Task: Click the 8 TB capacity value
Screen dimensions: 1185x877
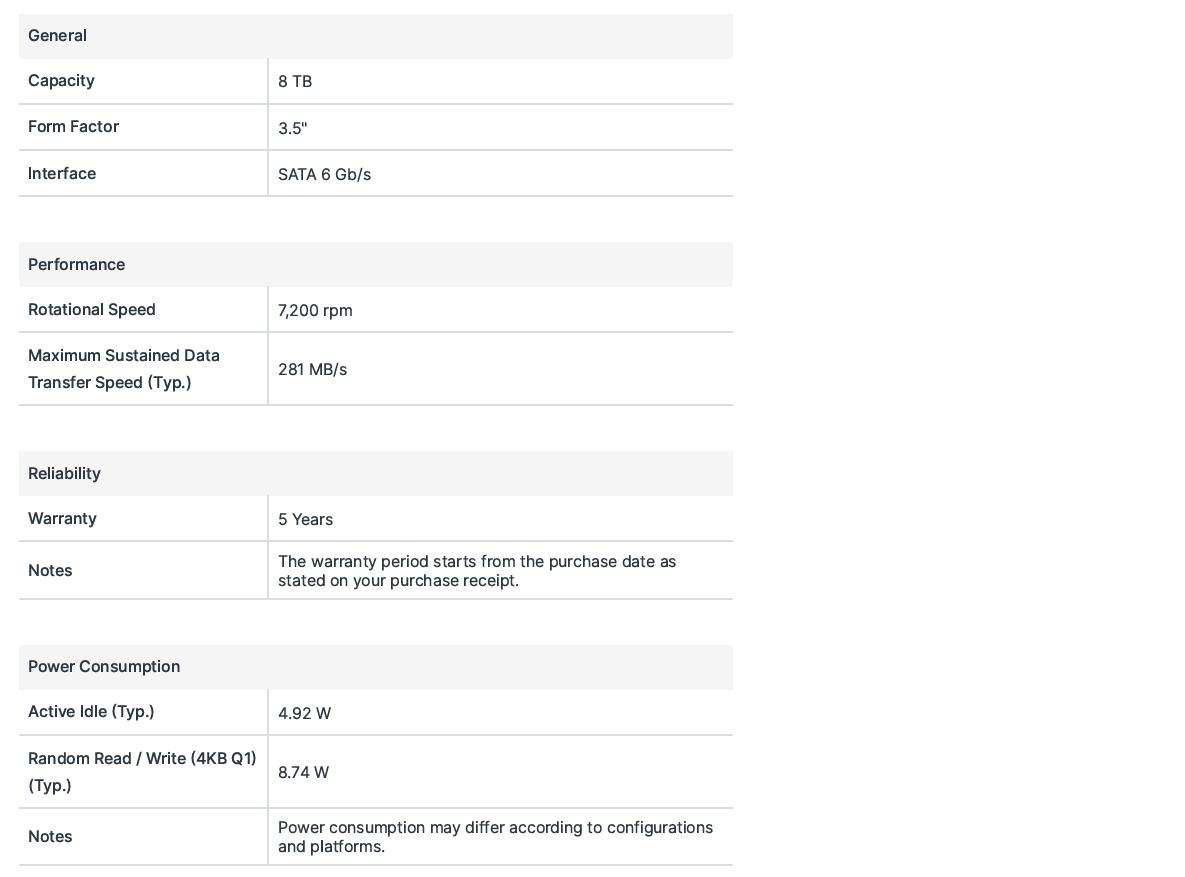Action: click(x=295, y=82)
